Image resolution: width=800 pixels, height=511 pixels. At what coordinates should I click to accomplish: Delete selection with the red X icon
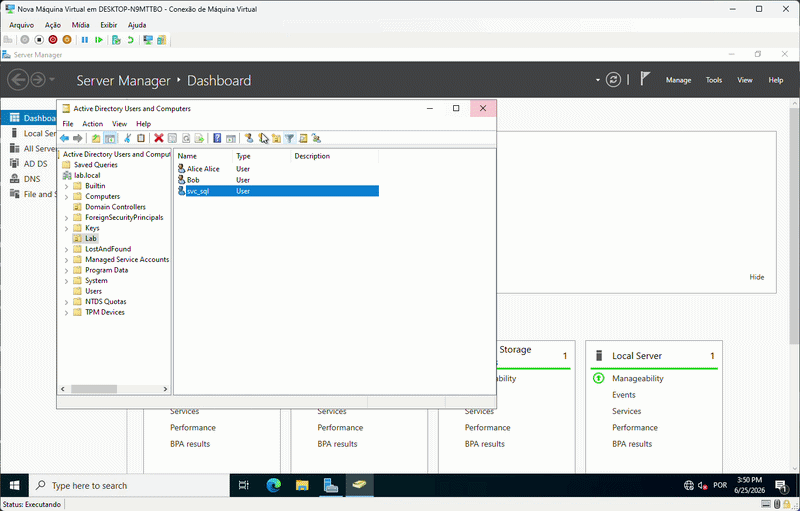[x=159, y=138]
